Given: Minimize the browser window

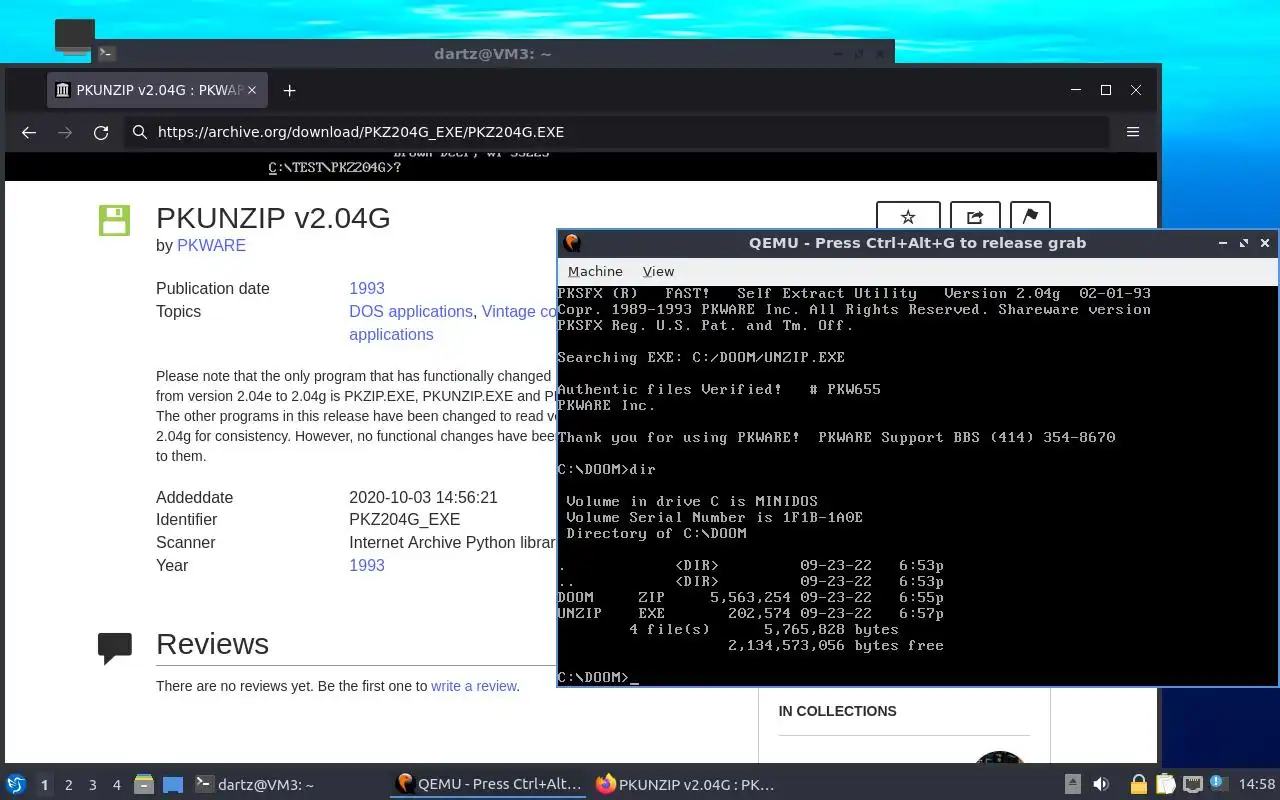Looking at the screenshot, I should click(x=1076, y=90).
